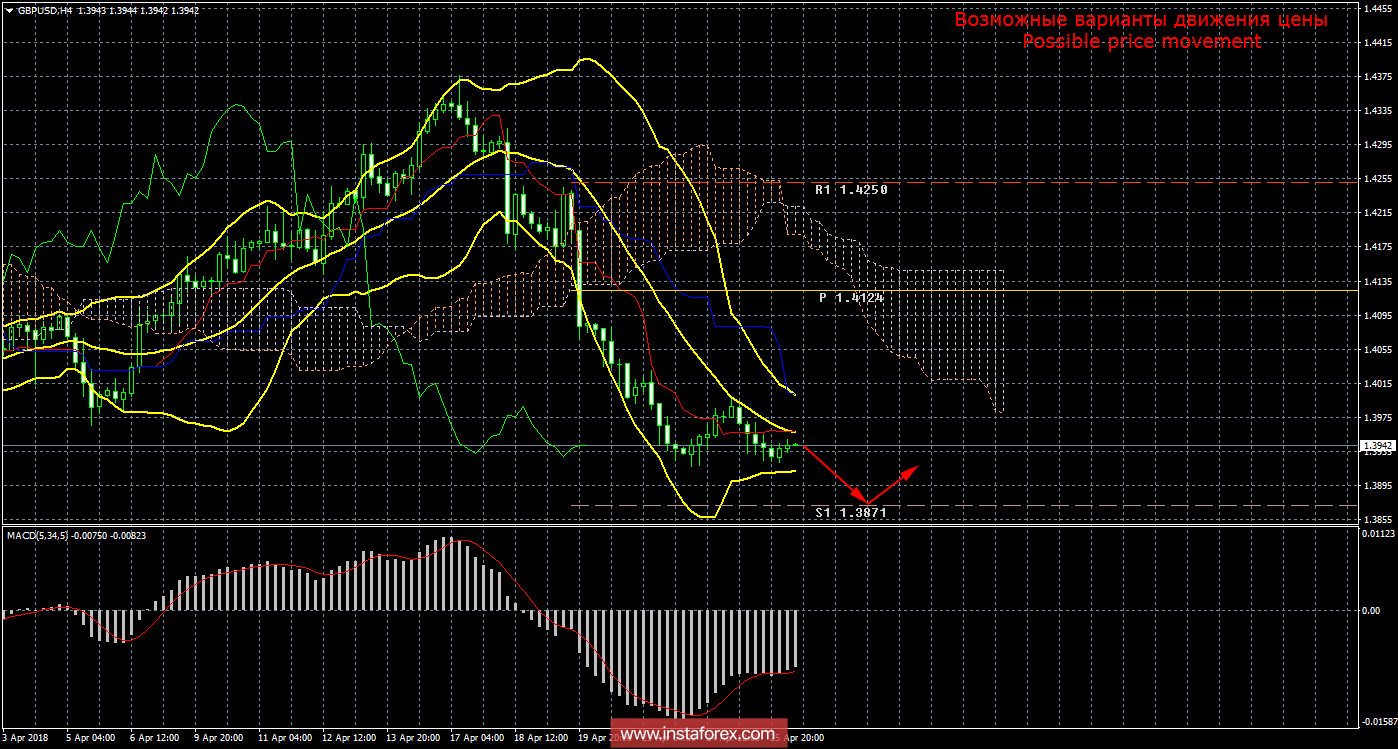
Task: Click the chart menu triangle beside GBPUSD,H4
Action: (9, 9)
